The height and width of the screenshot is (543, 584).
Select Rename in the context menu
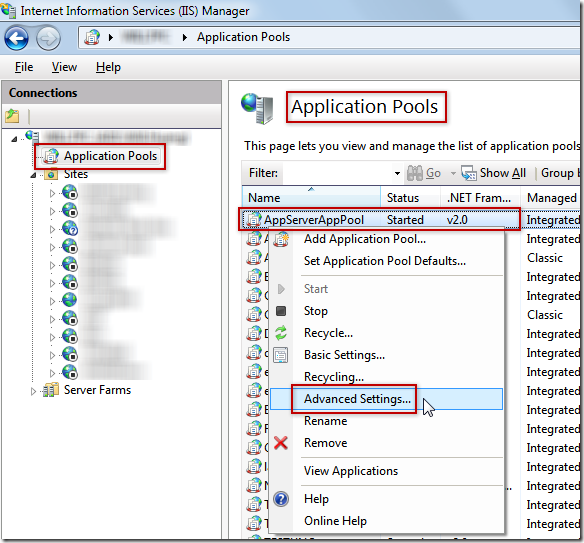point(326,421)
